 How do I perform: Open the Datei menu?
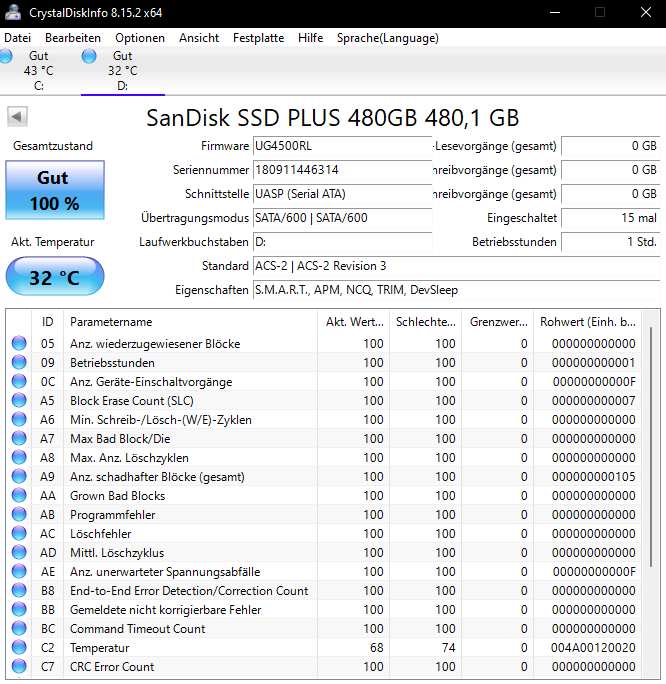[x=17, y=38]
